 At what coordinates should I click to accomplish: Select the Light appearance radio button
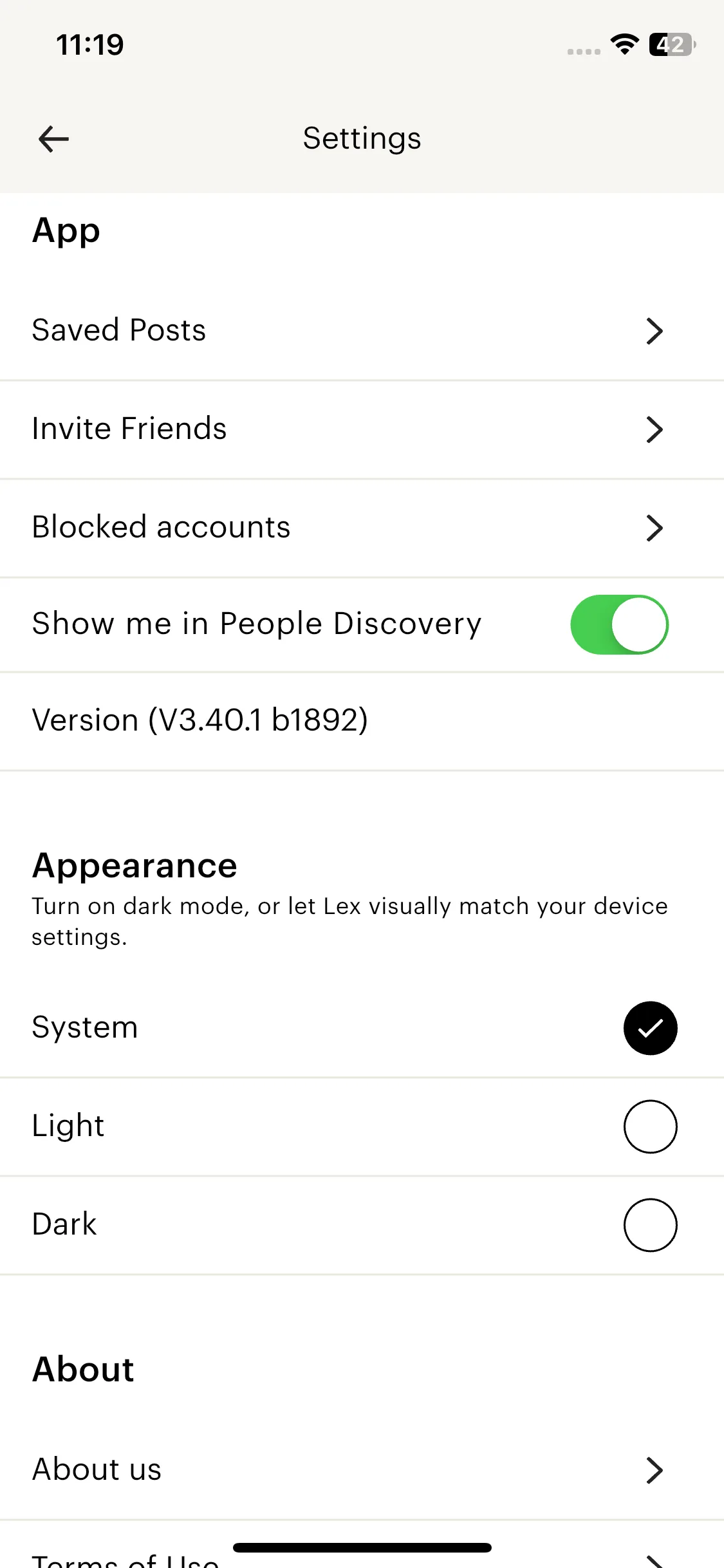650,1126
